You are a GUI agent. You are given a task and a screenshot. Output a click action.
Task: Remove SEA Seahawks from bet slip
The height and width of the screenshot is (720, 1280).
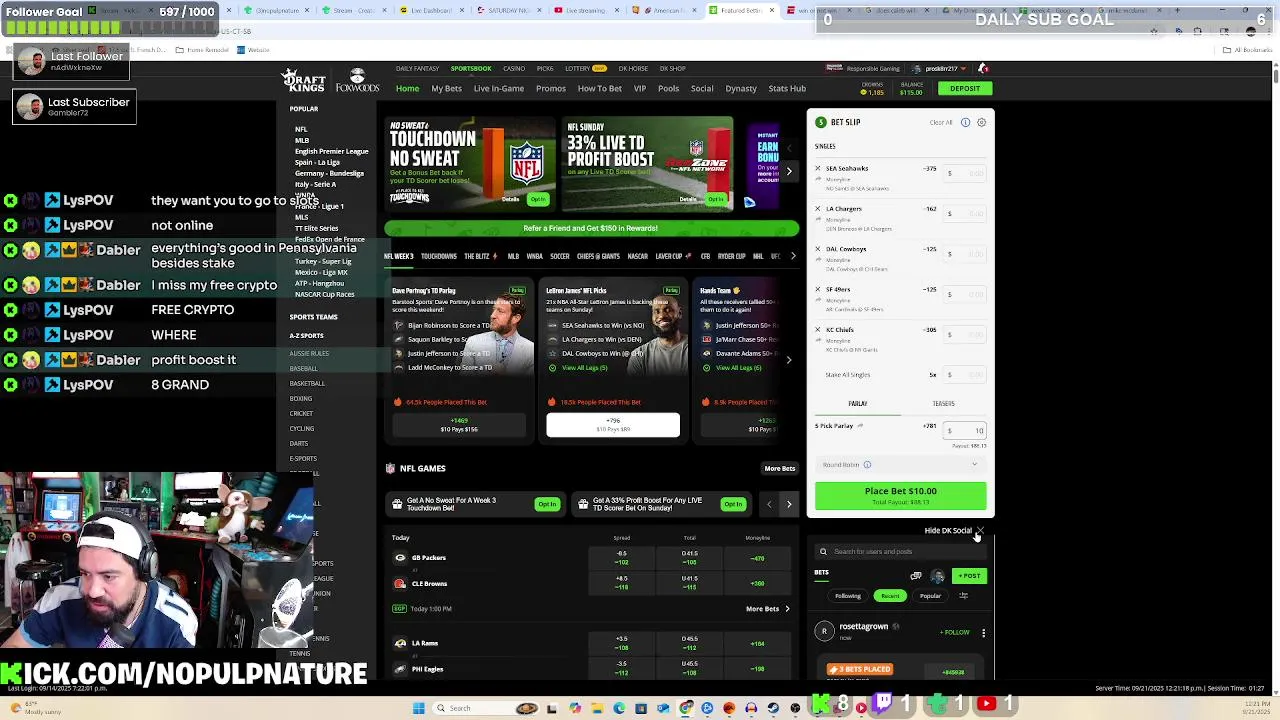pos(817,168)
